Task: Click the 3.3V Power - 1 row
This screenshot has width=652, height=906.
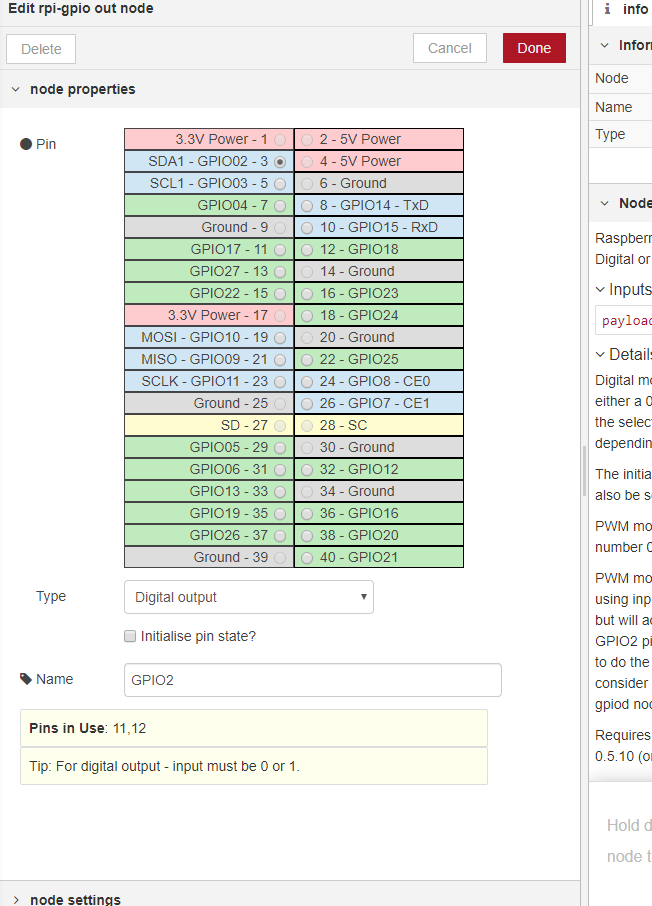Action: [x=209, y=139]
